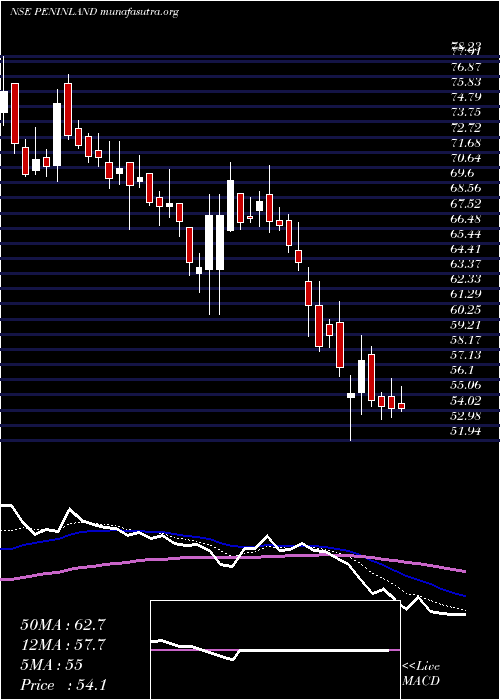Click the 54.02 price axis label
The height and width of the screenshot is (700, 500).
pos(466,401)
